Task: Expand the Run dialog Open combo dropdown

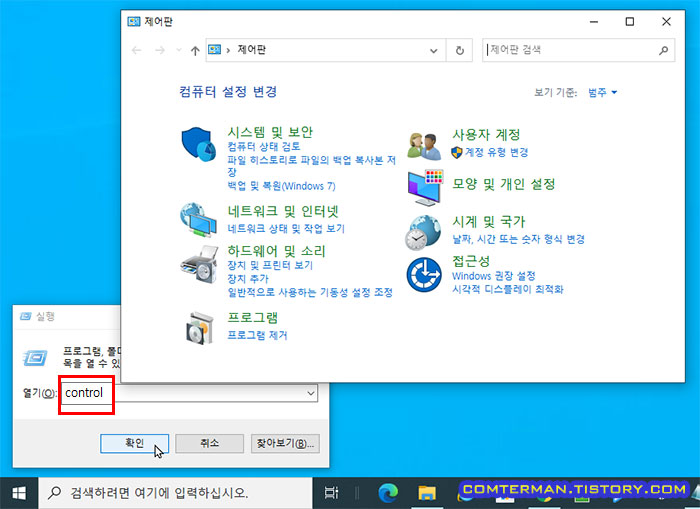Action: pyautogui.click(x=311, y=393)
